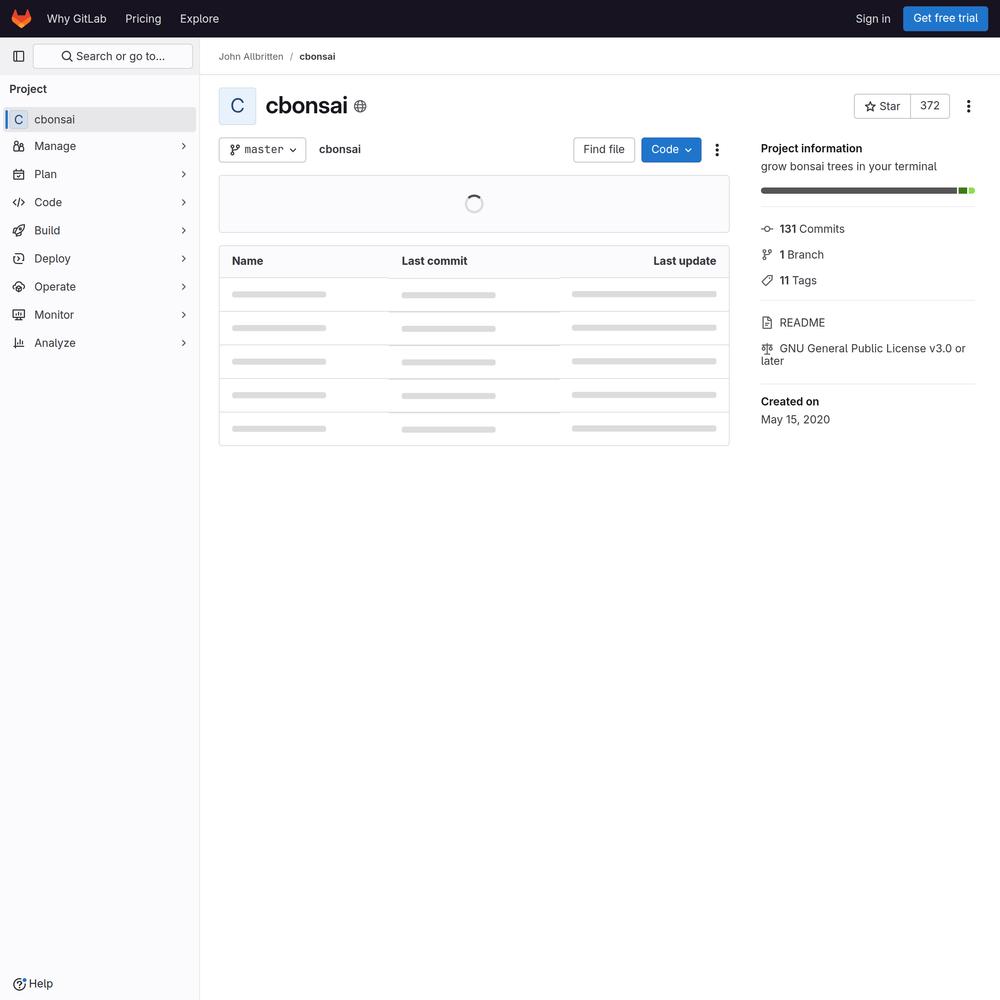Expand the Plan section chevron
Image resolution: width=1000 pixels, height=1000 pixels.
[184, 174]
